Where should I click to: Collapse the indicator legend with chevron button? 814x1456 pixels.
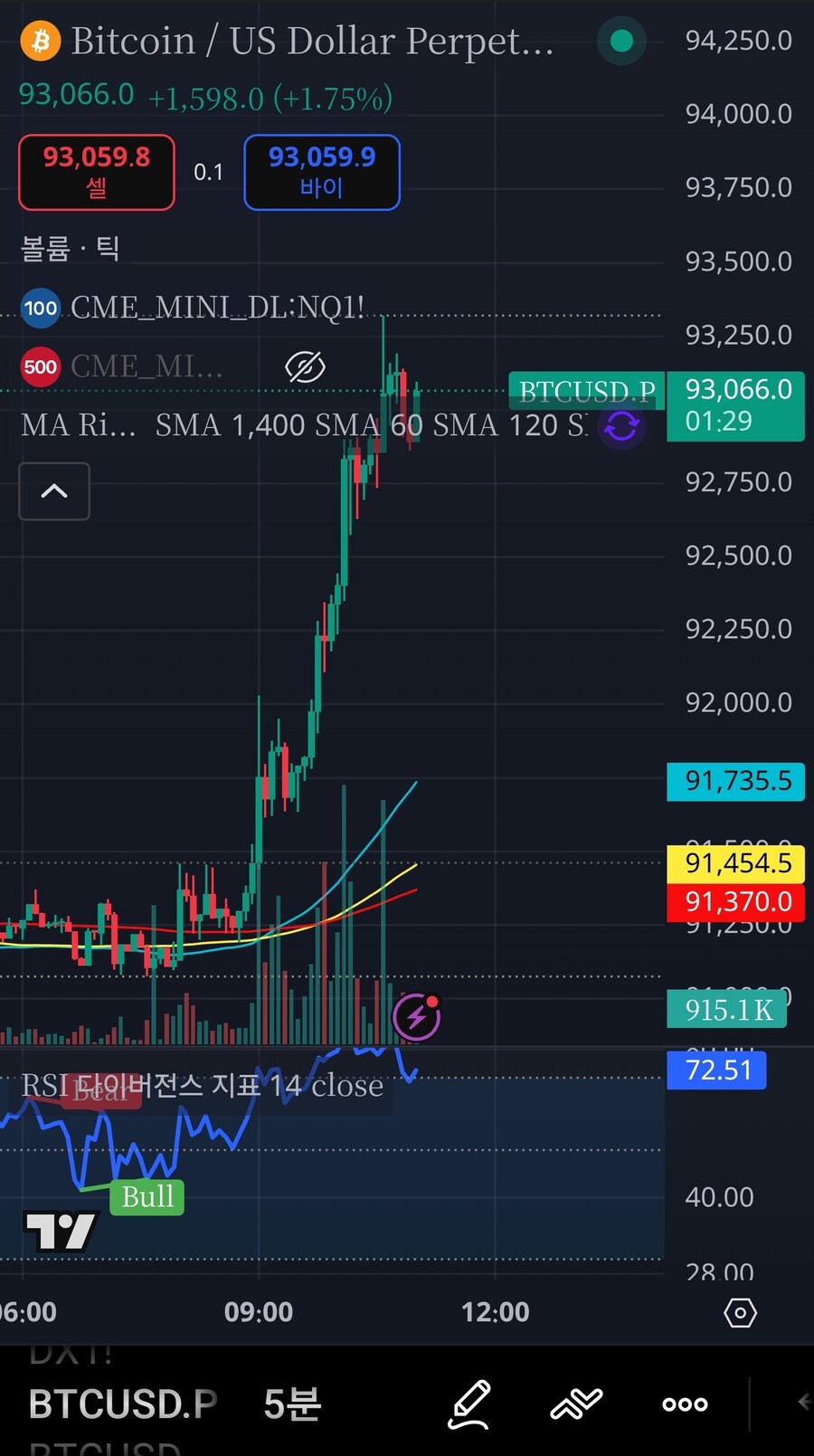coord(54,491)
